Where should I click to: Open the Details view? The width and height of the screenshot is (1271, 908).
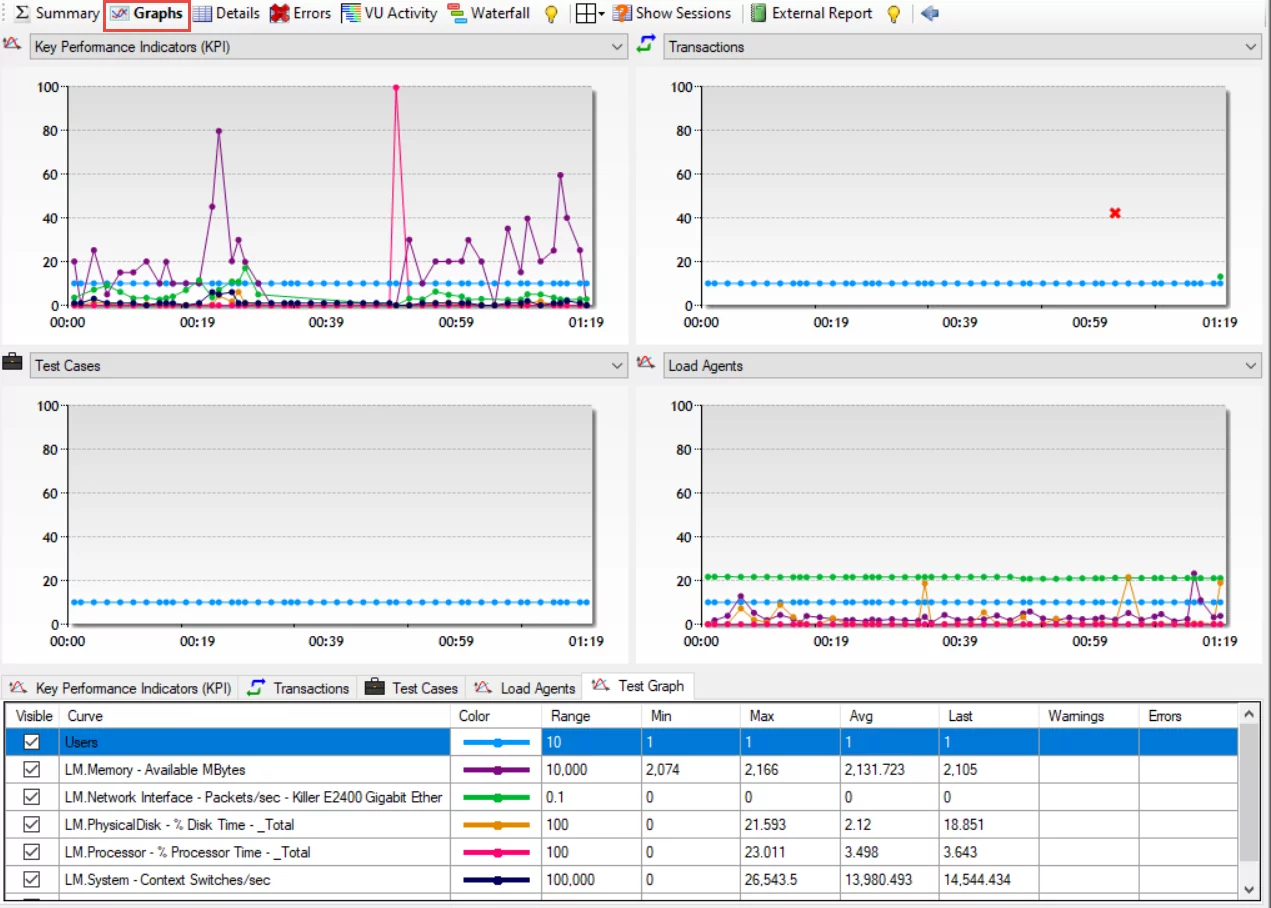[226, 14]
